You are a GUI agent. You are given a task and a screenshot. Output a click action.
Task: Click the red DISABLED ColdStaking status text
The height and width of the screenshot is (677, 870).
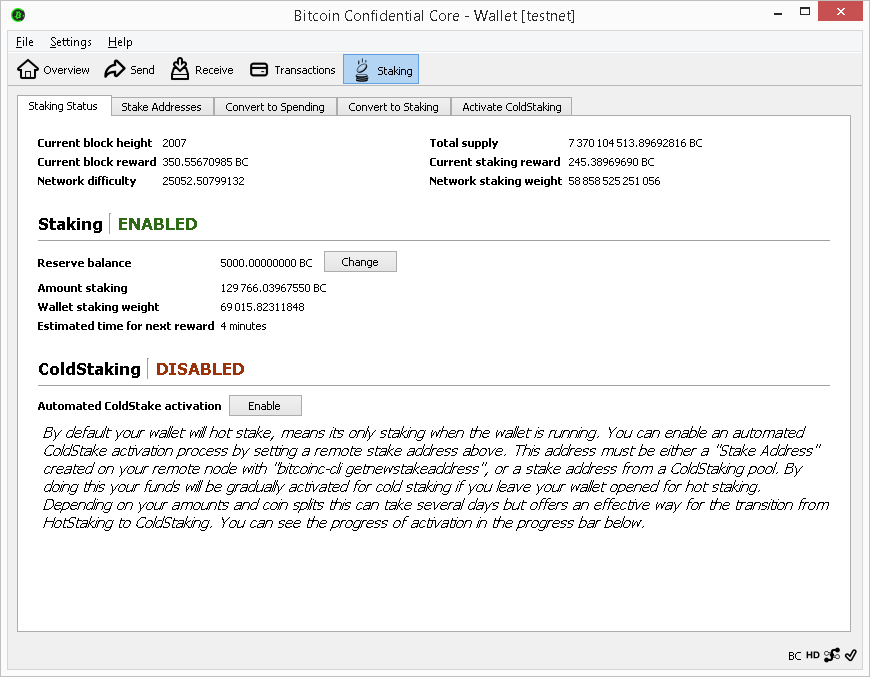pyautogui.click(x=200, y=369)
